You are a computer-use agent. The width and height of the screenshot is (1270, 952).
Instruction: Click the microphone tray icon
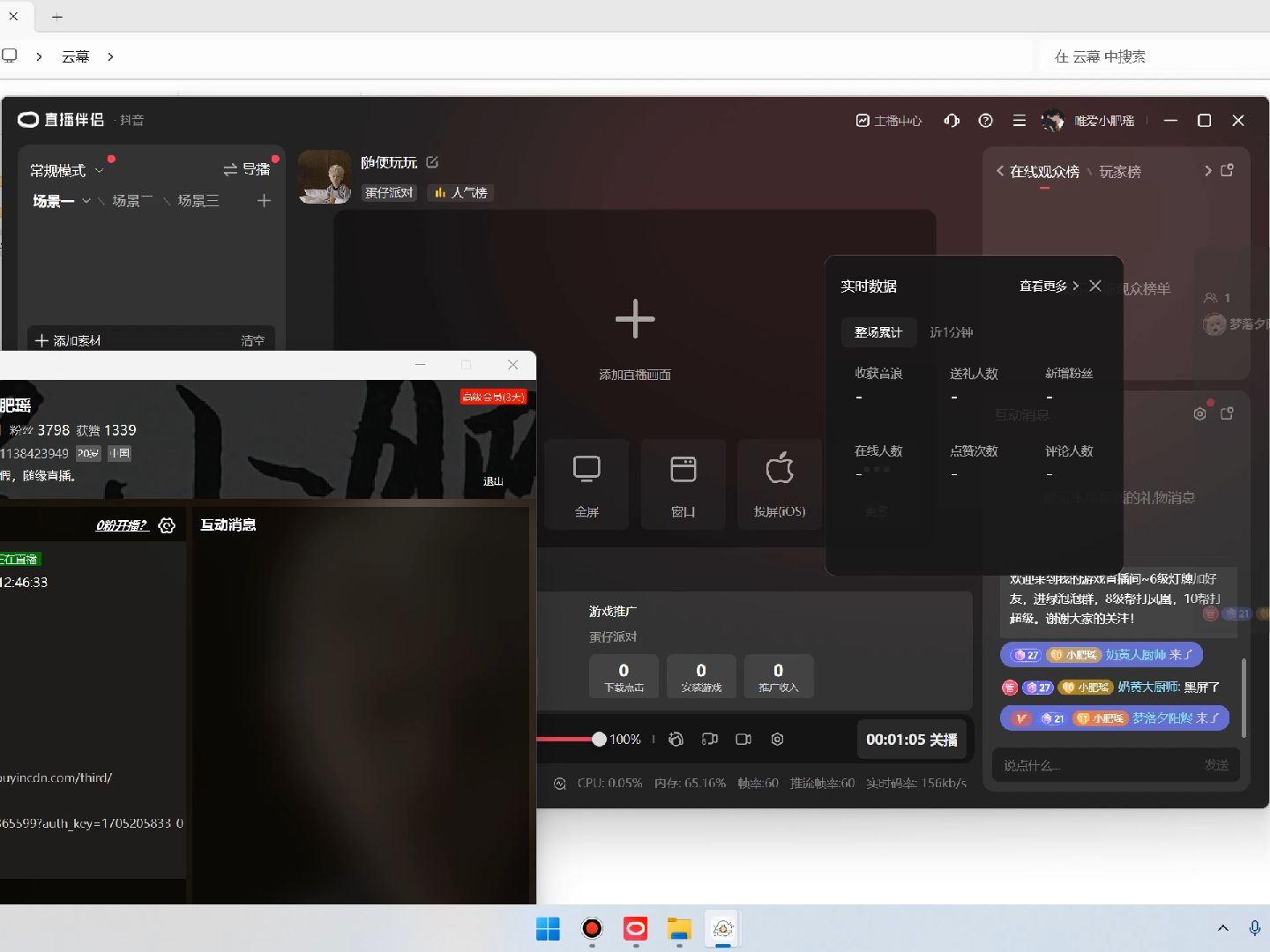[x=1255, y=928]
